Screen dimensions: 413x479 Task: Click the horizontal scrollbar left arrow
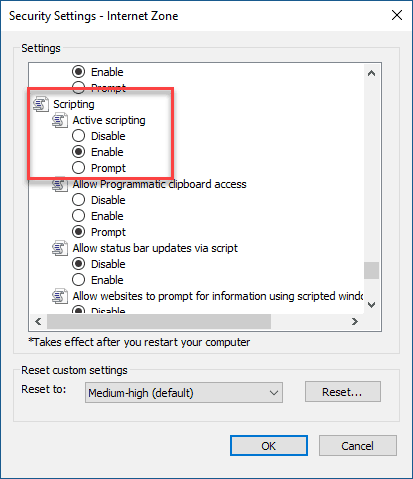point(38,322)
